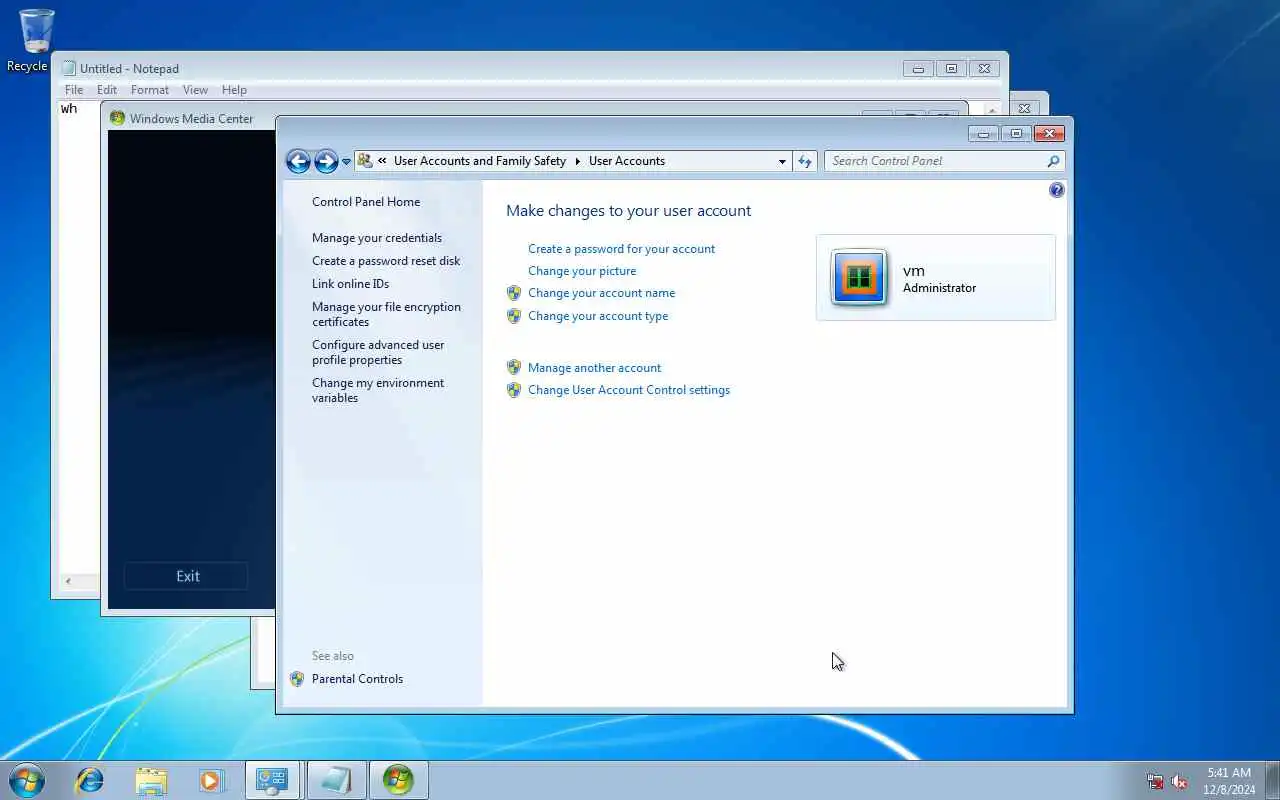Launch Internet Explorer from taskbar
The width and height of the screenshot is (1280, 800).
[90, 780]
